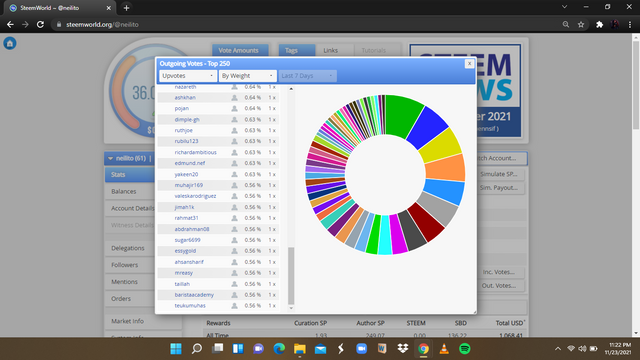Select Stats in the sidebar
640x360 pixels.
point(130,174)
